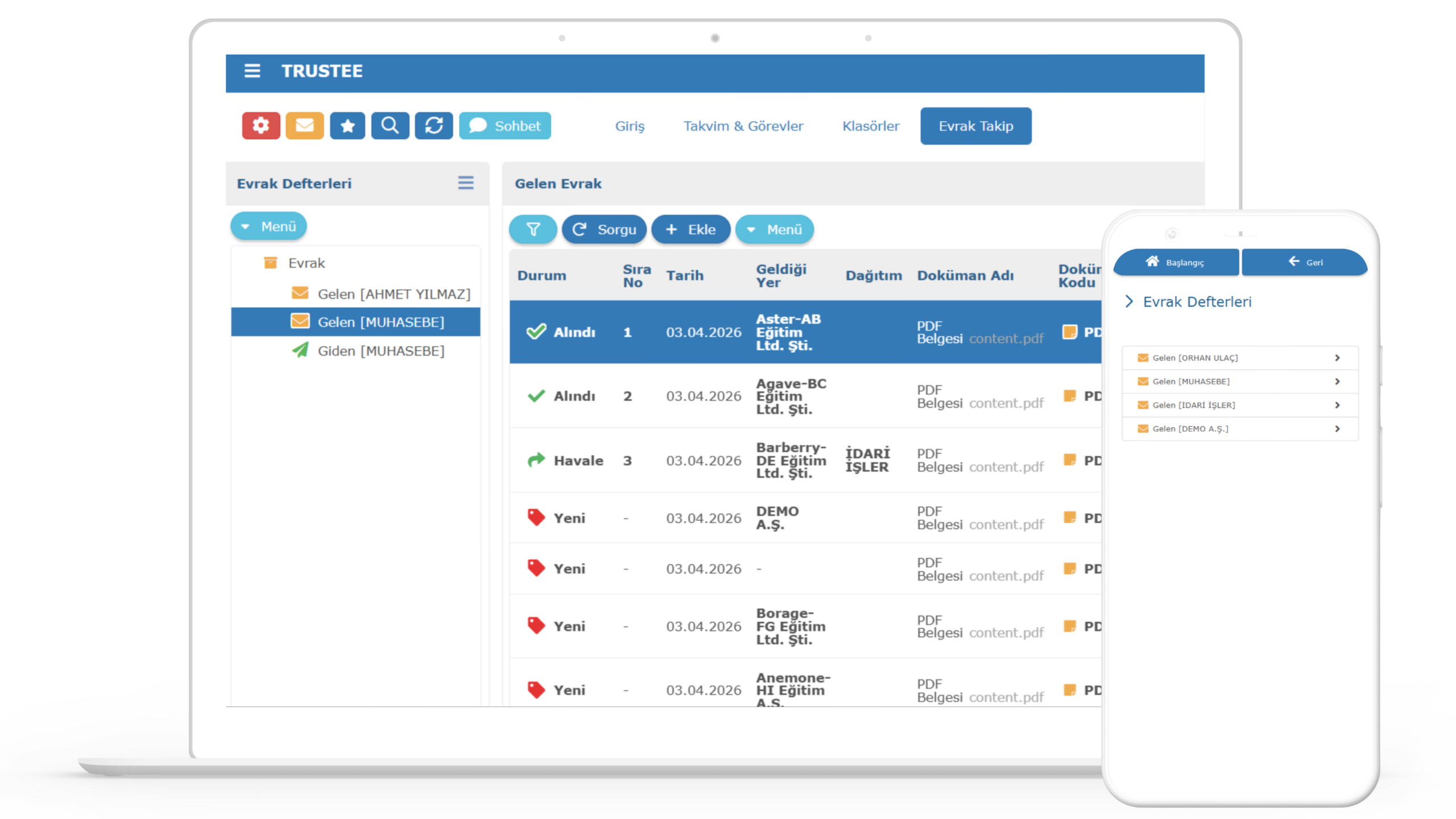Image resolution: width=1456 pixels, height=819 pixels.
Task: Click the Ekle add button
Action: click(690, 229)
